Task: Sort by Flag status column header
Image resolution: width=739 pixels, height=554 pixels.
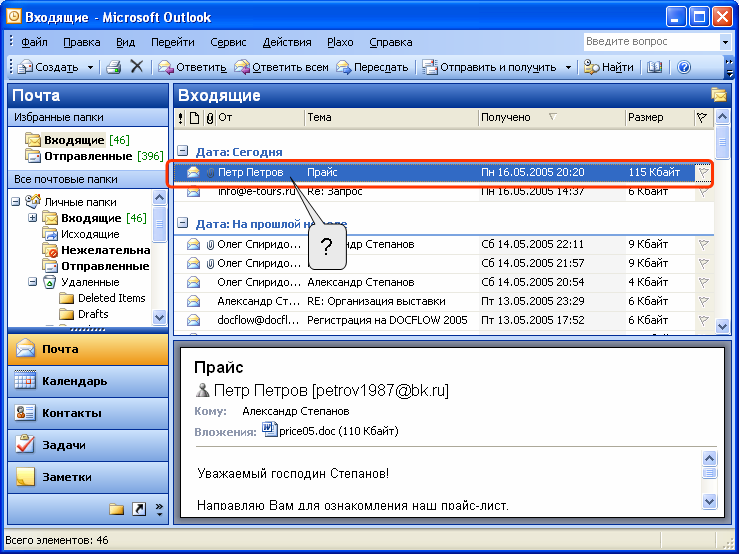Action: (702, 118)
